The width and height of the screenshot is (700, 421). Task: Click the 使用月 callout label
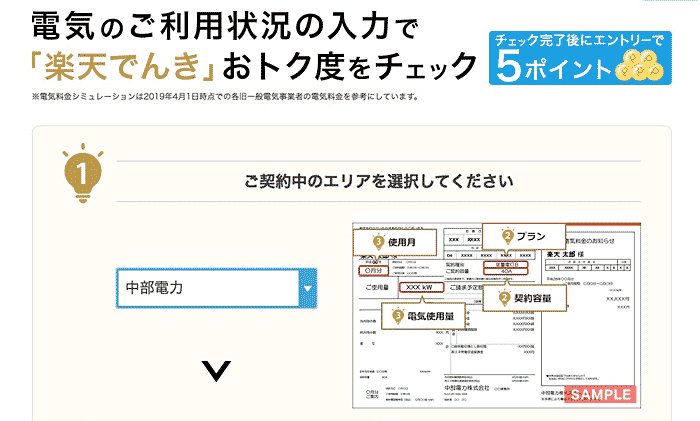tap(395, 242)
